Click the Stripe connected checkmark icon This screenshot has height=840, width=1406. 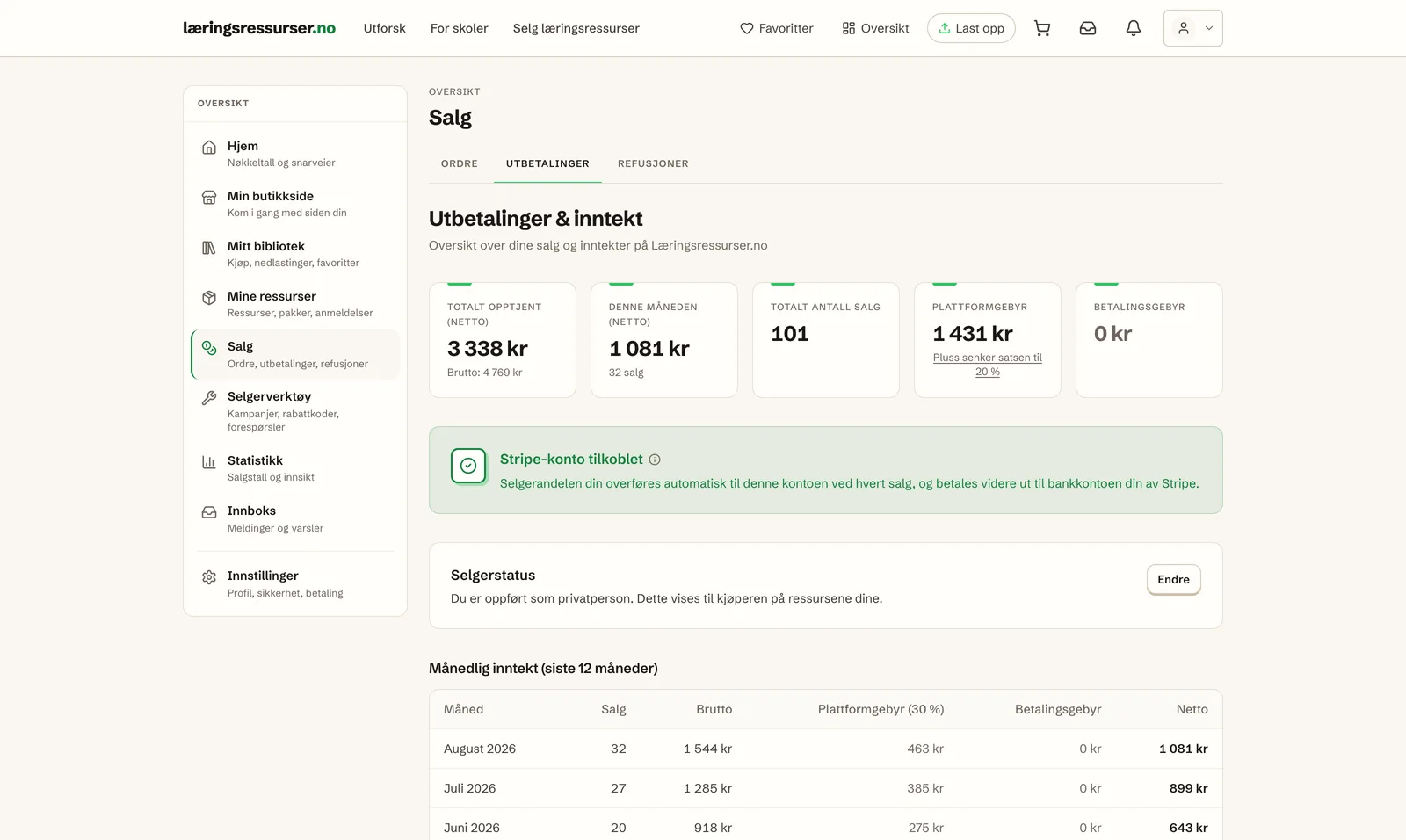pyautogui.click(x=468, y=466)
